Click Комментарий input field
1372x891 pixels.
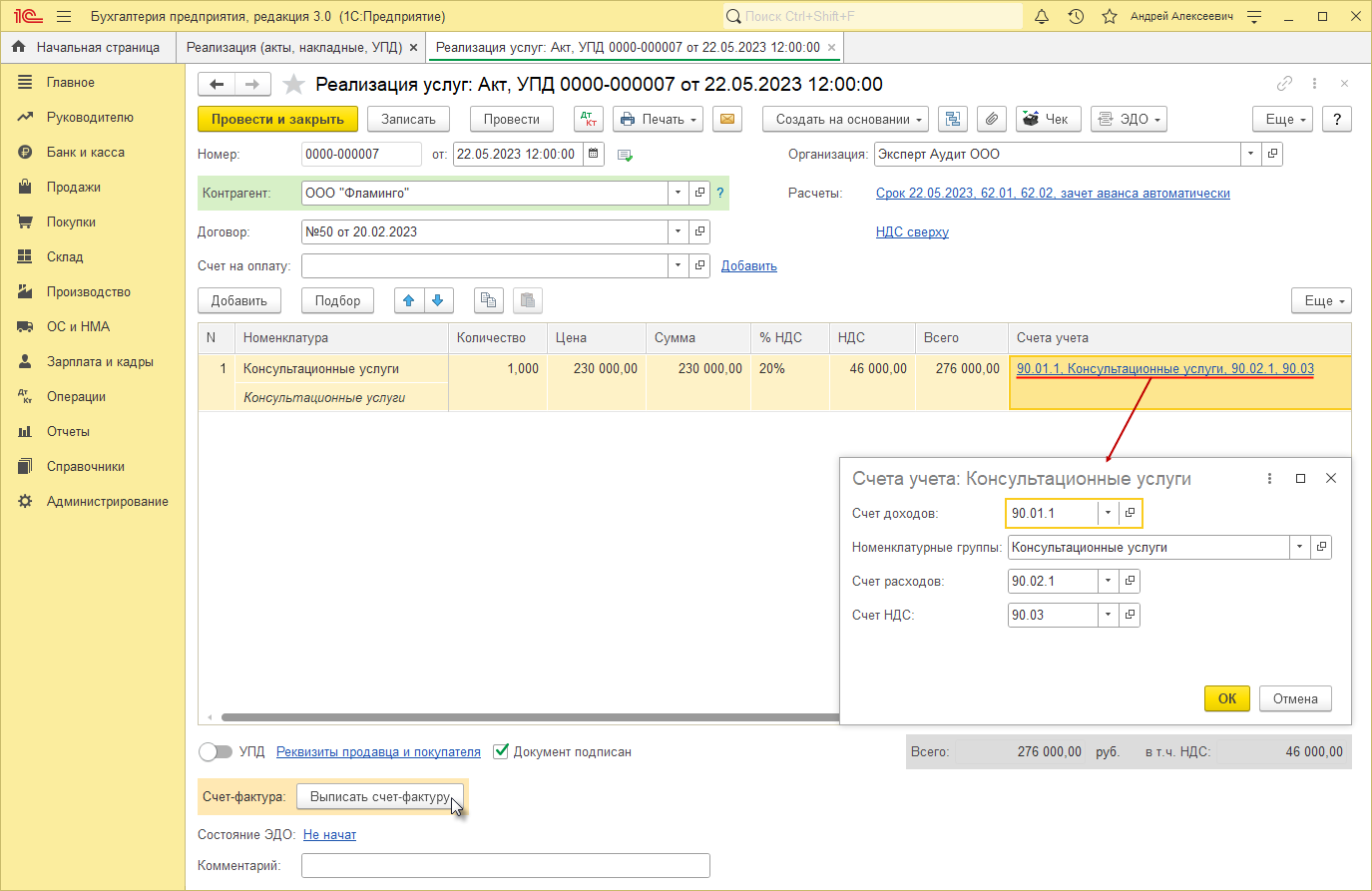pyautogui.click(x=506, y=865)
